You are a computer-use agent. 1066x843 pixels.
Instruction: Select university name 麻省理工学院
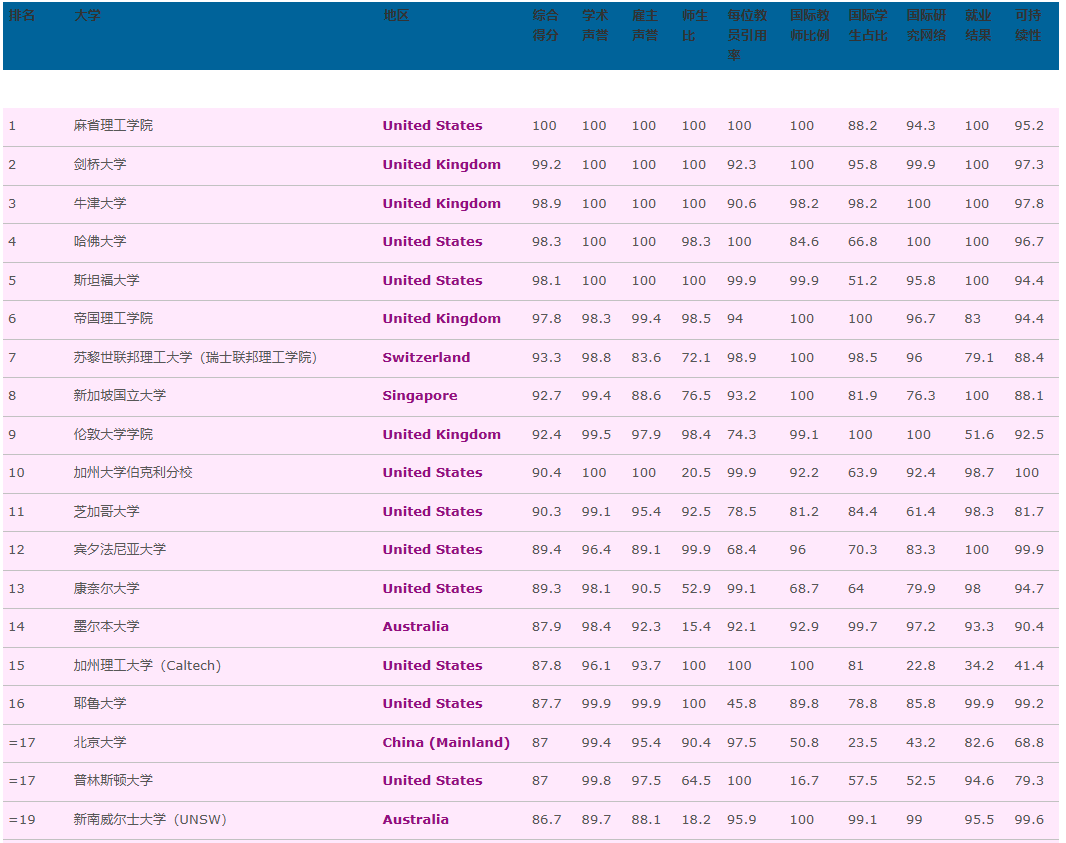114,125
